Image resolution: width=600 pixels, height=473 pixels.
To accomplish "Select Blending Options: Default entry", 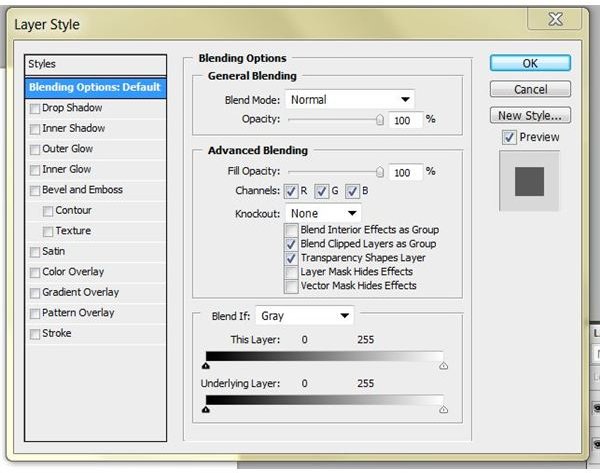I will point(95,88).
